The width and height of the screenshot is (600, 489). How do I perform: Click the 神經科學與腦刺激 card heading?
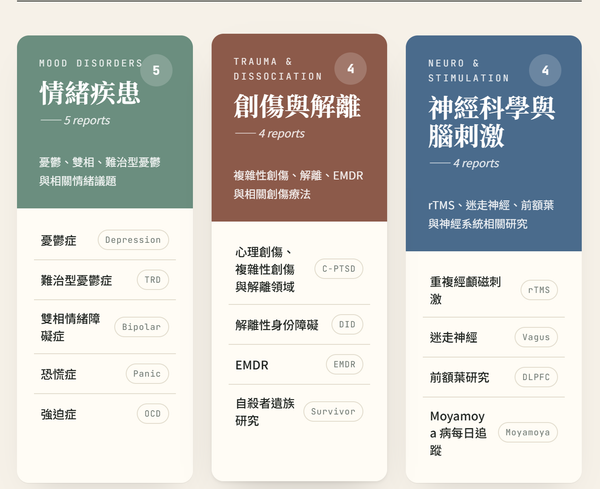pyautogui.click(x=491, y=122)
